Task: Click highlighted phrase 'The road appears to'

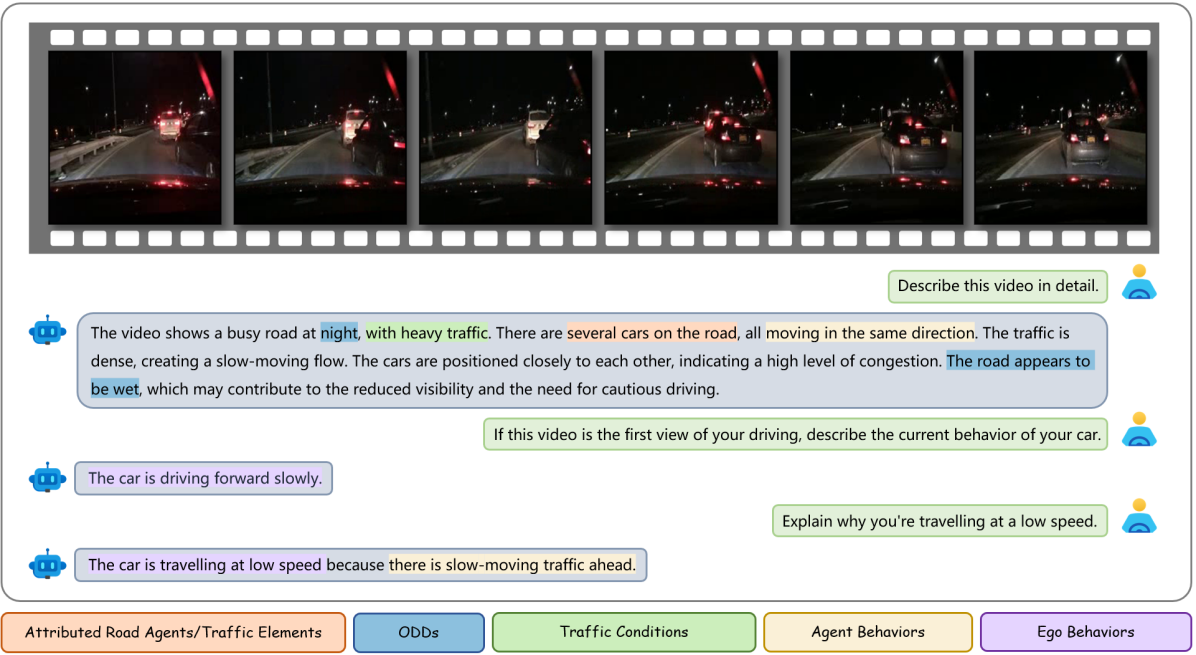Action: coord(1020,361)
